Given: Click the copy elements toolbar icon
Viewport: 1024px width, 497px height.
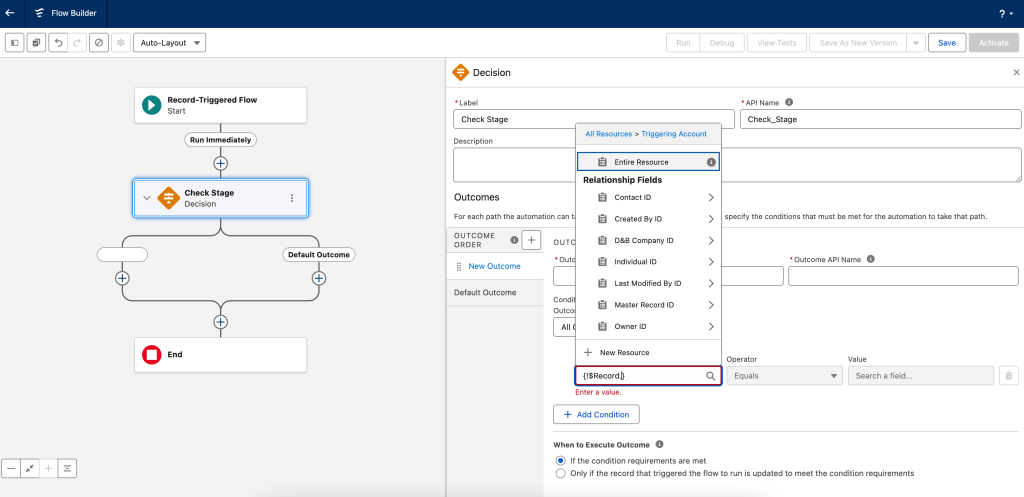Looking at the screenshot, I should coord(37,43).
